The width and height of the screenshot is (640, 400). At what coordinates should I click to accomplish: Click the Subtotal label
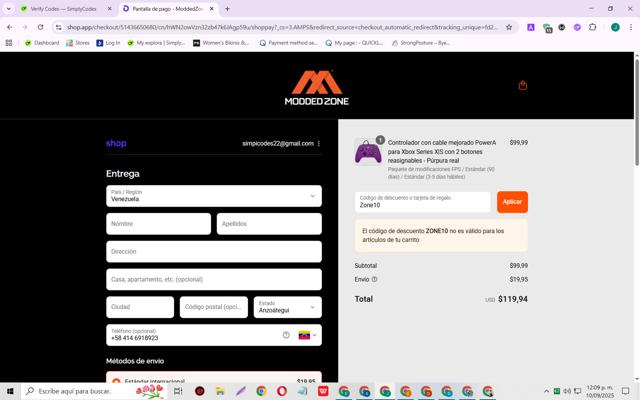(x=366, y=265)
